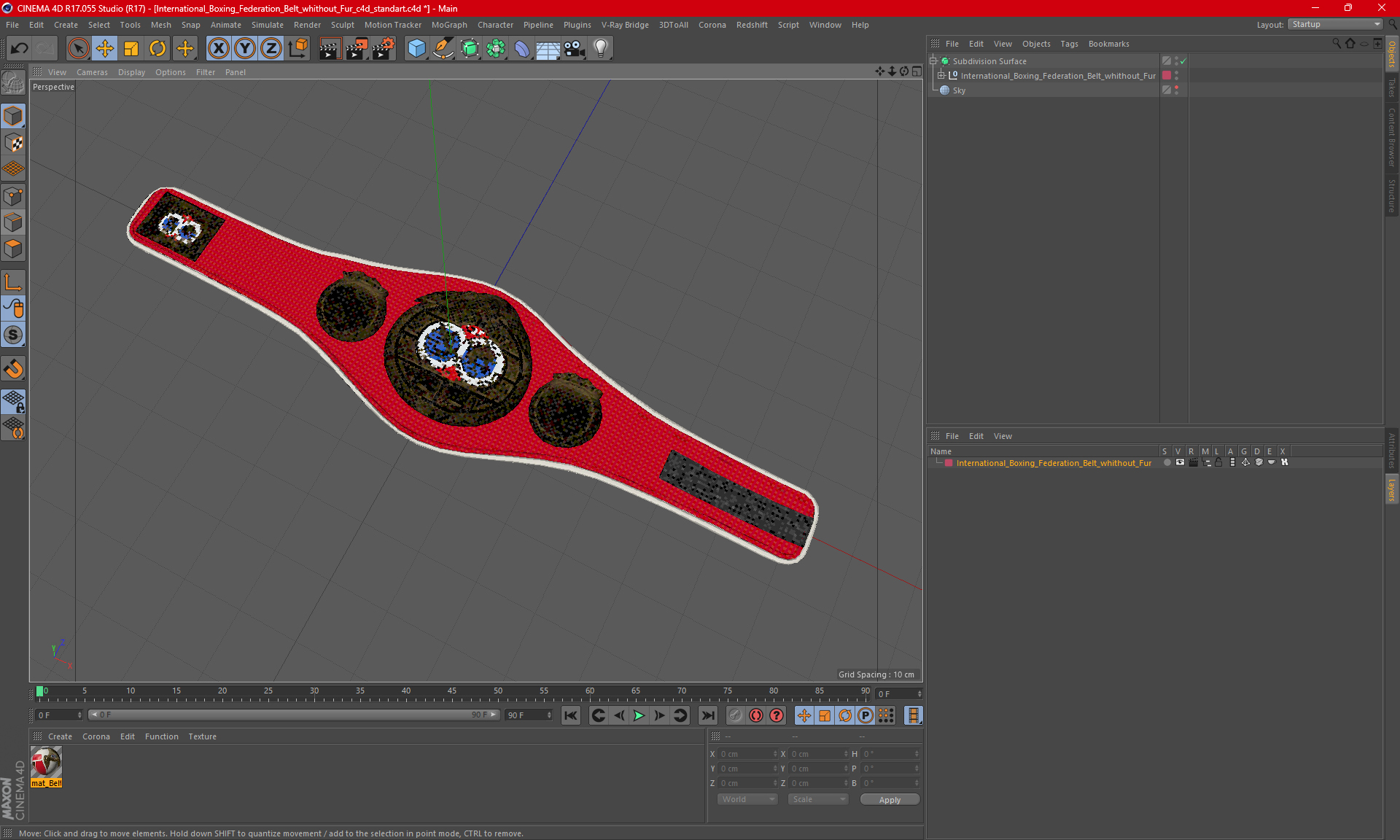Click the Undo arrow icon
This screenshot has height=840, width=1400.
tap(20, 48)
